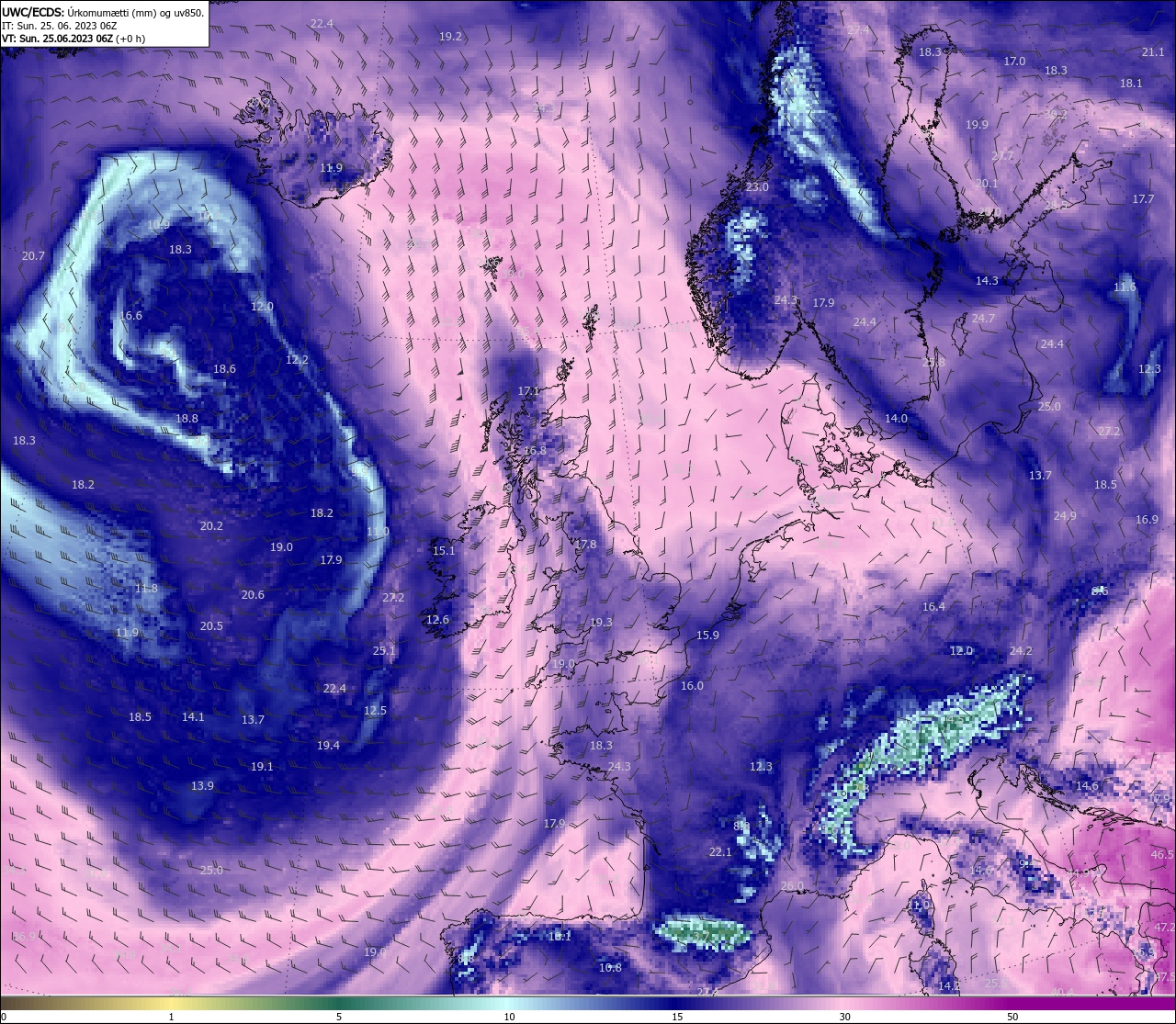Click the map value '16.6'
This screenshot has width=1176, height=1024.
coord(130,316)
